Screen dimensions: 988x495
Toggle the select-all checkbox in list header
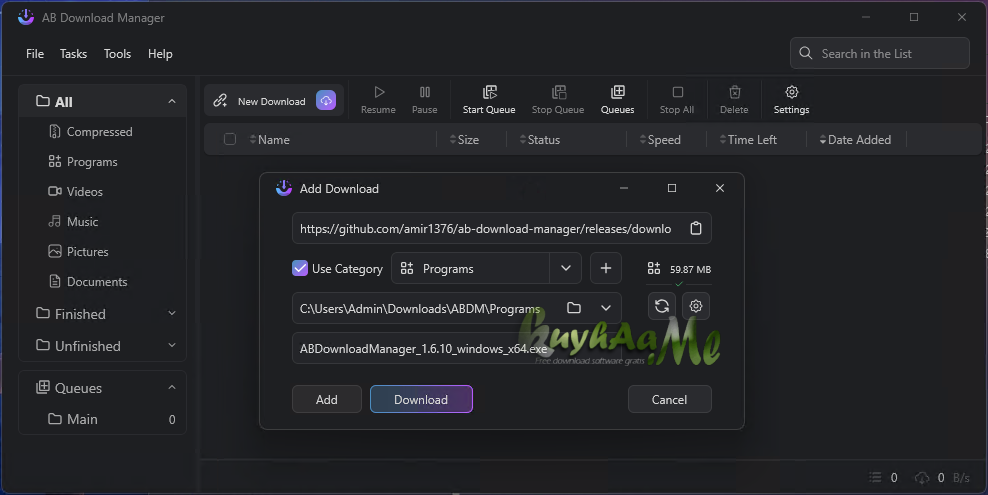(230, 139)
